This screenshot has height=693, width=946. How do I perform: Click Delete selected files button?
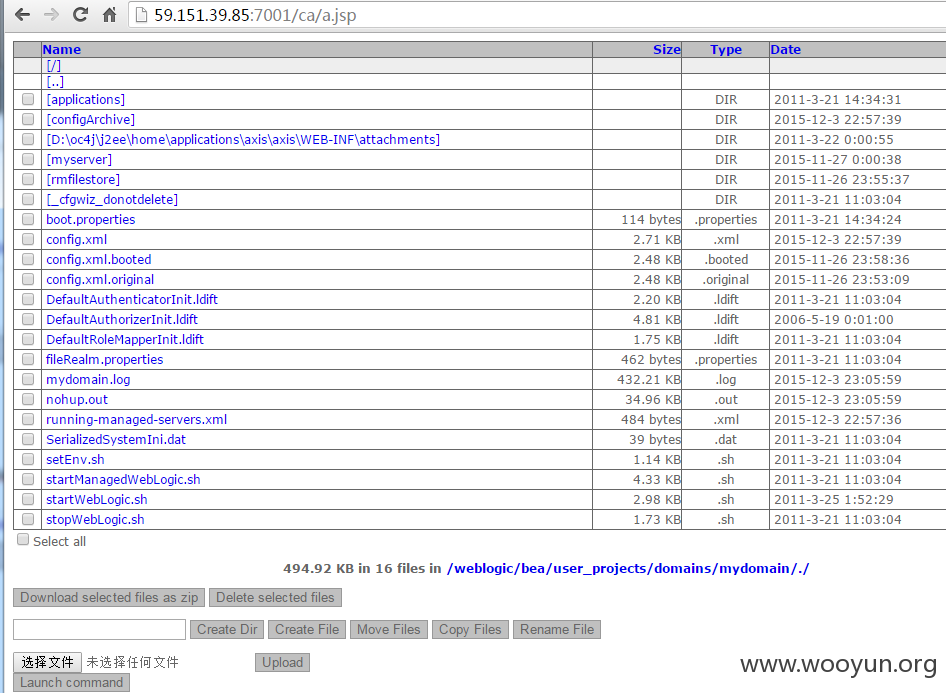point(275,597)
